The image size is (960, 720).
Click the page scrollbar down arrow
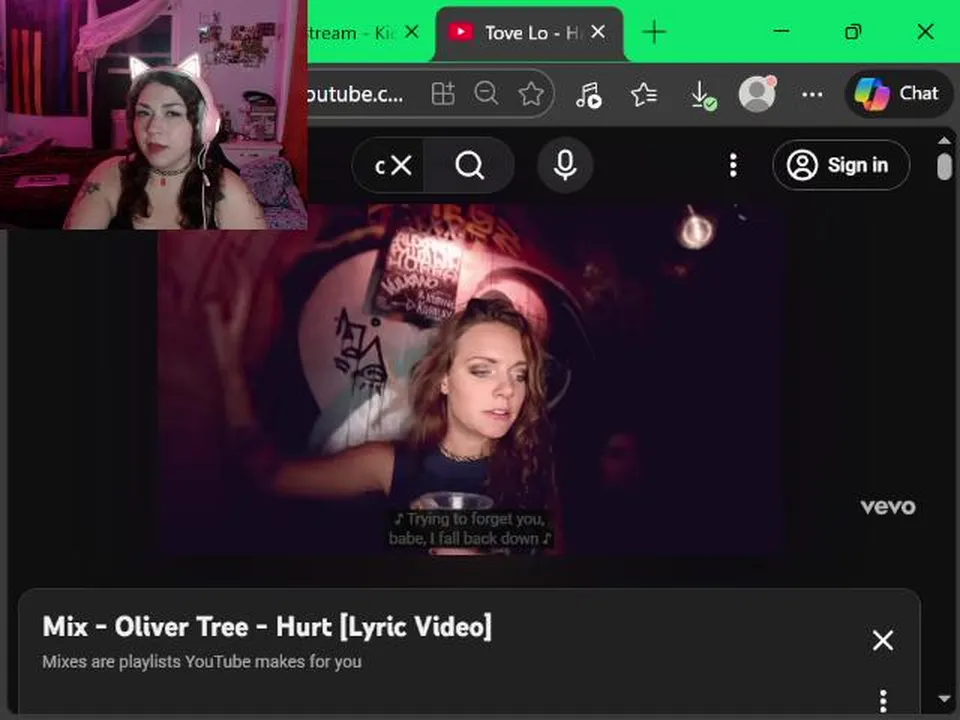pyautogui.click(x=944, y=699)
